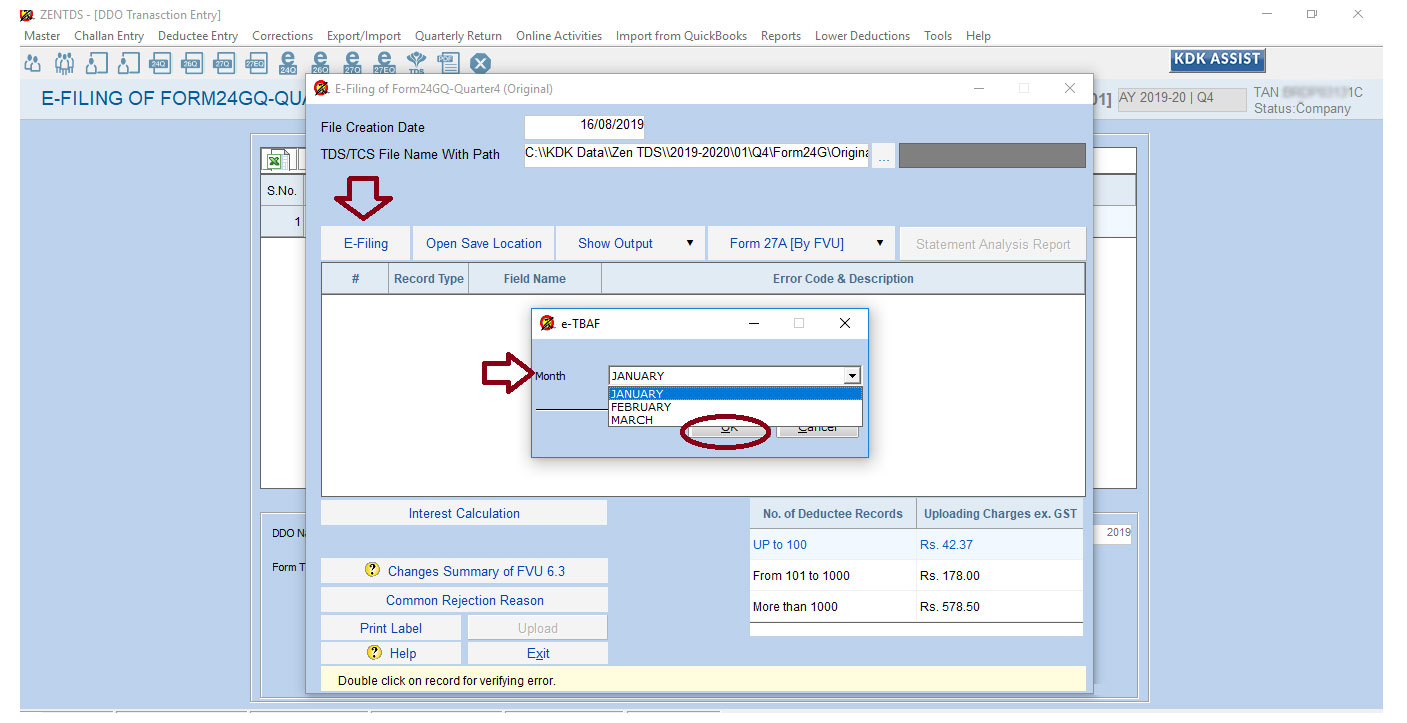Click the Print Label button
The width and height of the screenshot is (1407, 723).
(391, 628)
